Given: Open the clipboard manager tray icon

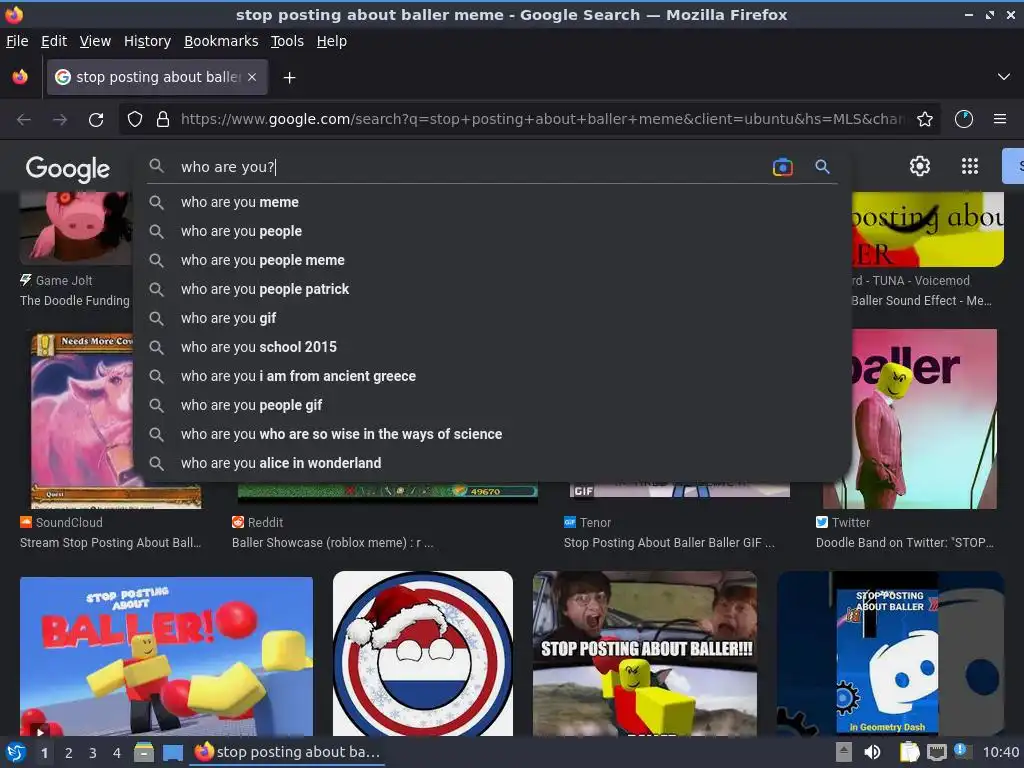Looking at the screenshot, I should (x=909, y=752).
